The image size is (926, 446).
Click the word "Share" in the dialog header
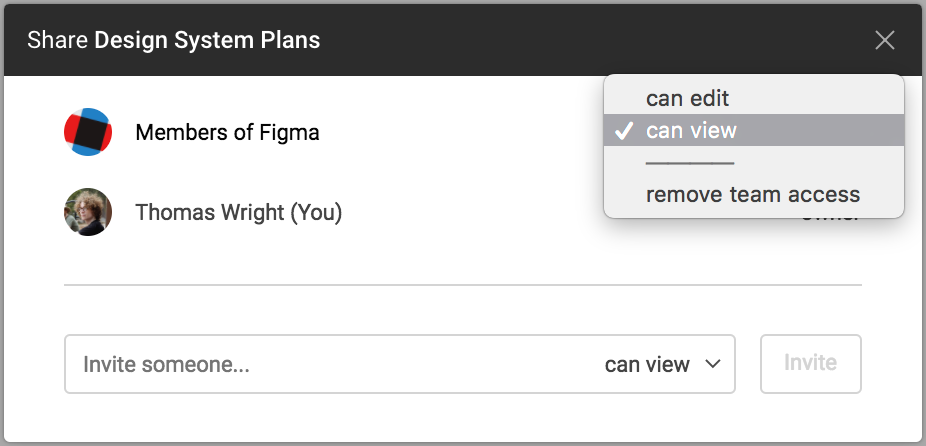tap(57, 41)
